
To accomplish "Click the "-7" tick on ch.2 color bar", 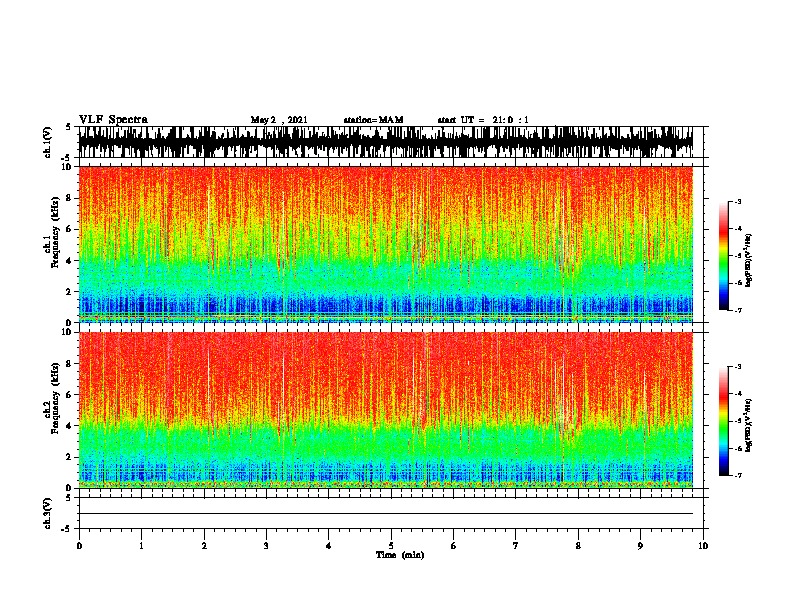I will [x=737, y=475].
